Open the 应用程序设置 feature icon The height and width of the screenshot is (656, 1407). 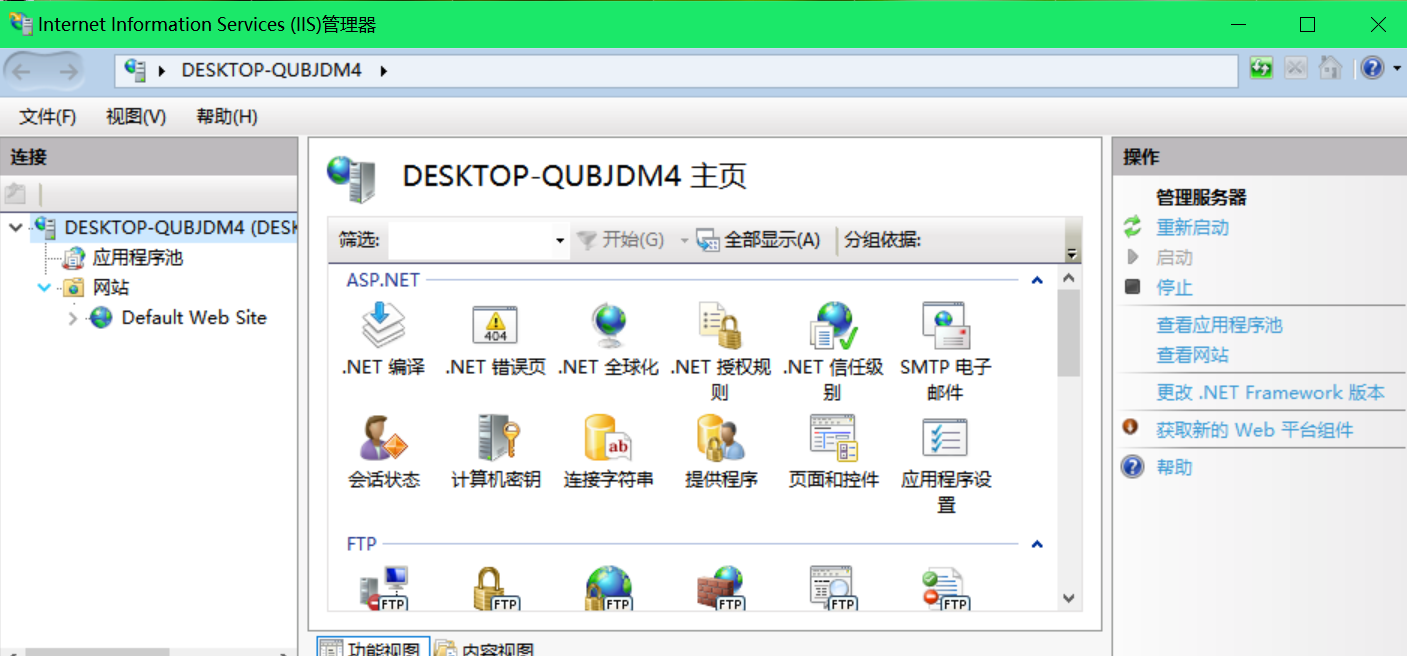point(945,438)
